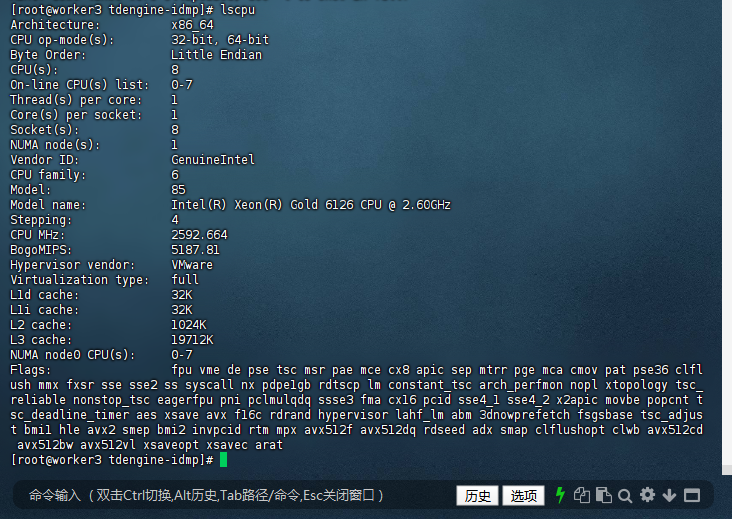The image size is (732, 519).
Task: Click 'Intel(R) Xeon(R) Gold 6126' model name
Action: 262,204
